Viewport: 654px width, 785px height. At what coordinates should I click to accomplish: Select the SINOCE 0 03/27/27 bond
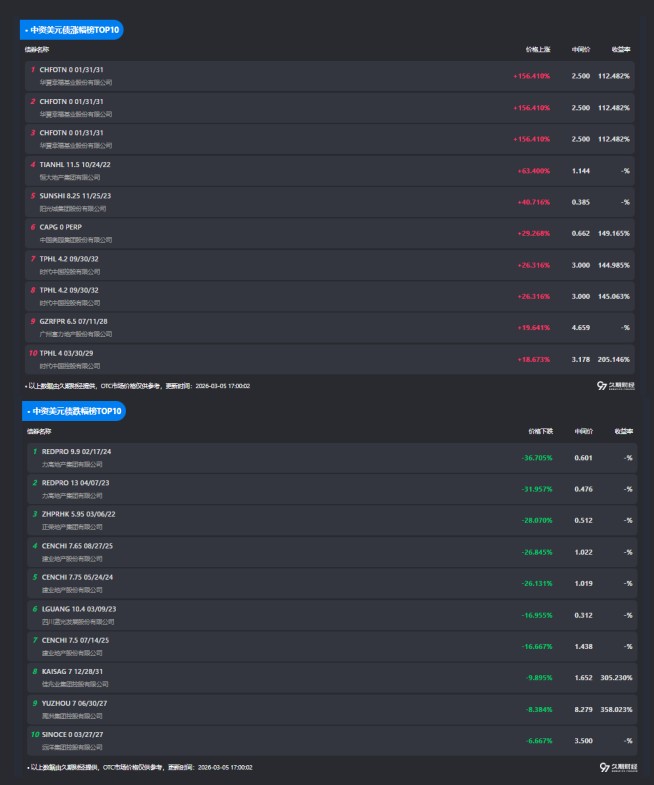(75, 734)
